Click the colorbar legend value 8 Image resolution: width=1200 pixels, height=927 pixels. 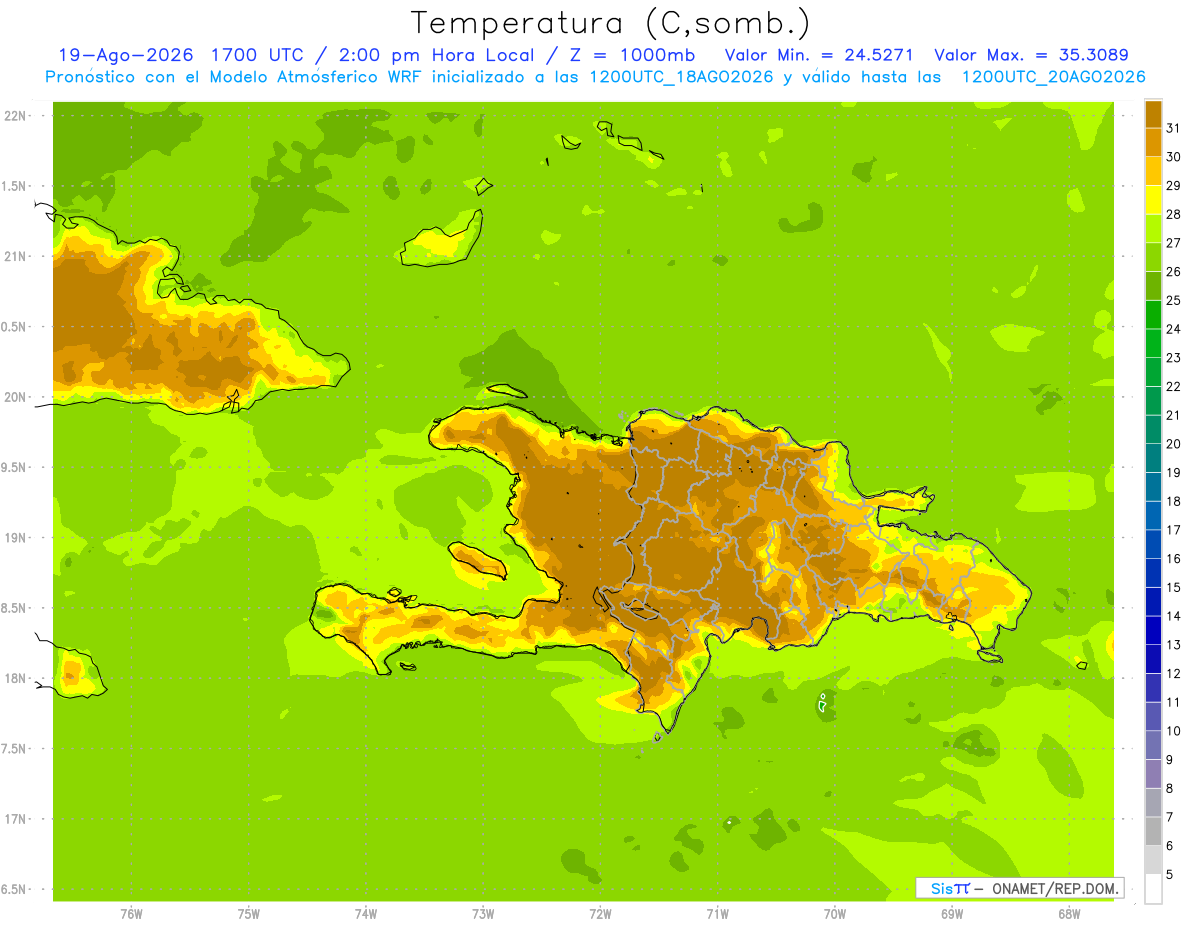1170,789
